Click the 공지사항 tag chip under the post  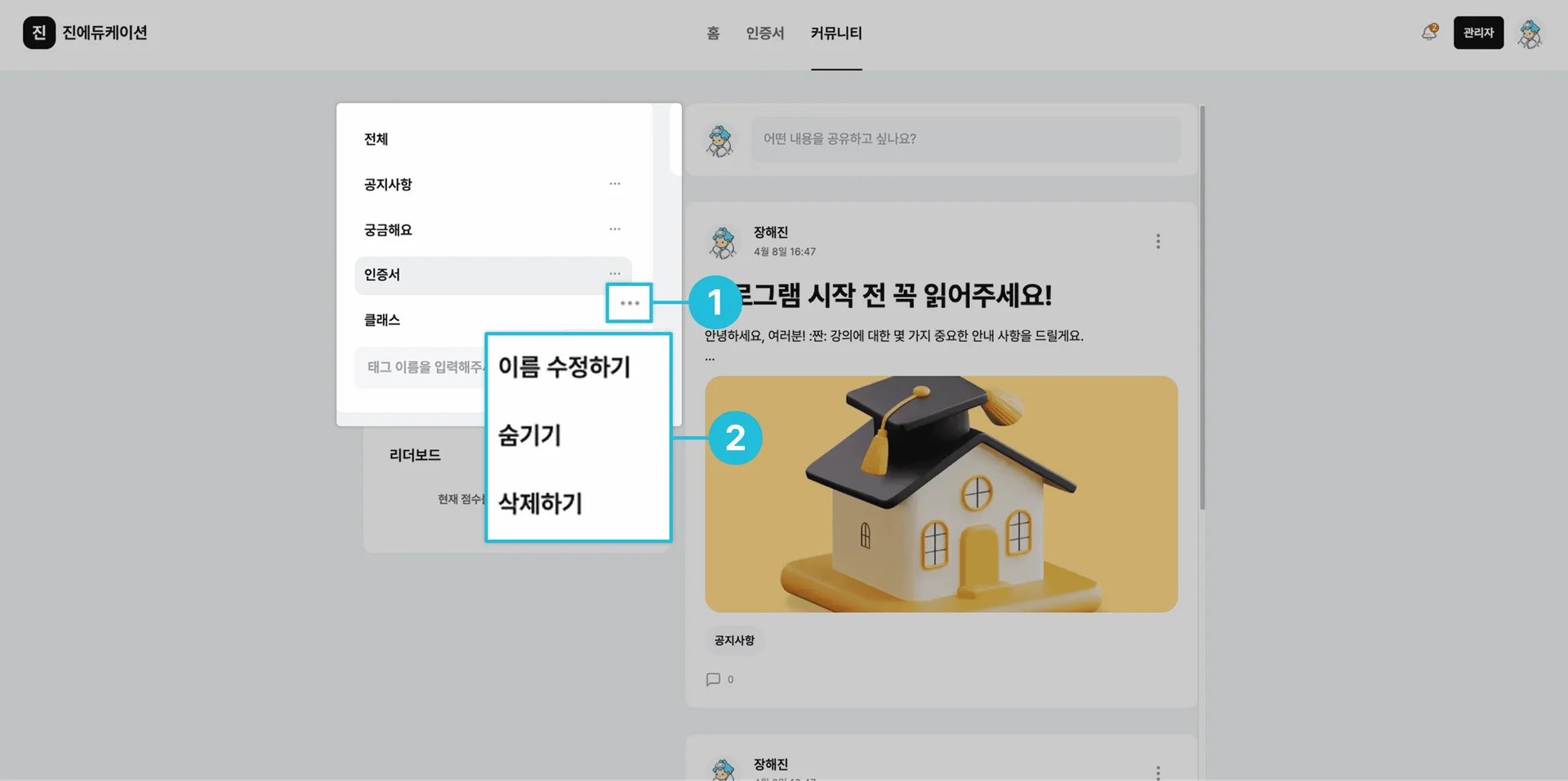click(734, 640)
